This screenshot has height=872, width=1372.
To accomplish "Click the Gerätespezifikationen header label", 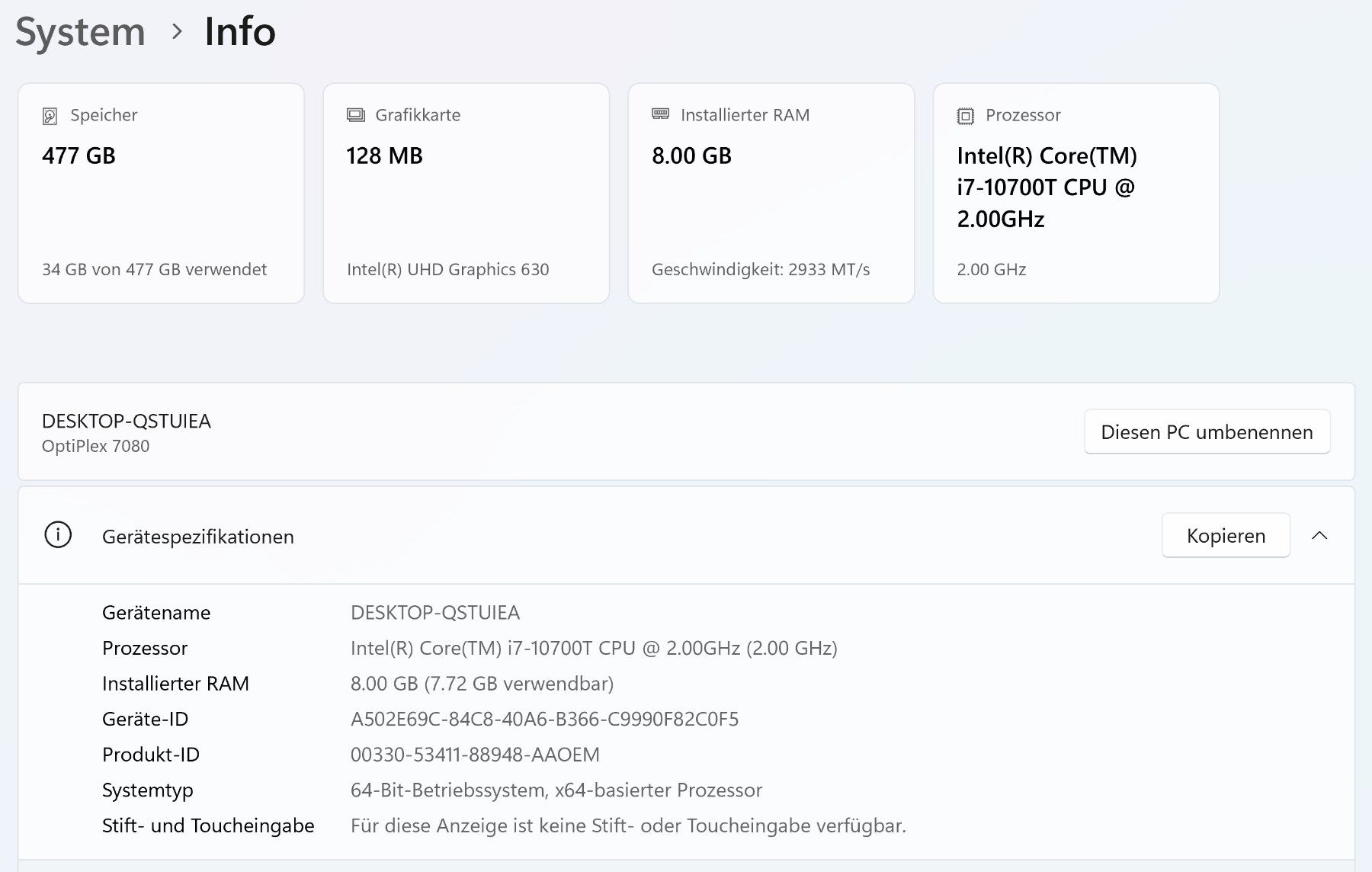I will 198,537.
